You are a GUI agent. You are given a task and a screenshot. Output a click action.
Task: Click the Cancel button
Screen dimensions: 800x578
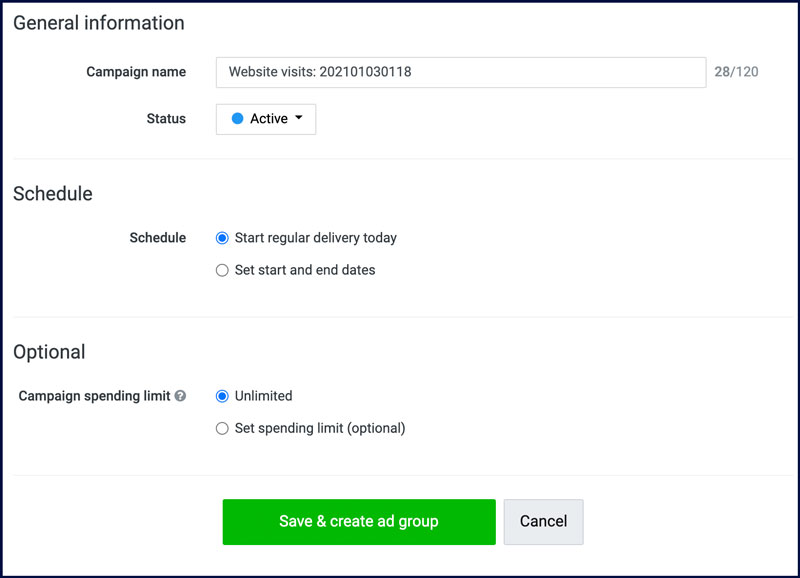(x=543, y=521)
